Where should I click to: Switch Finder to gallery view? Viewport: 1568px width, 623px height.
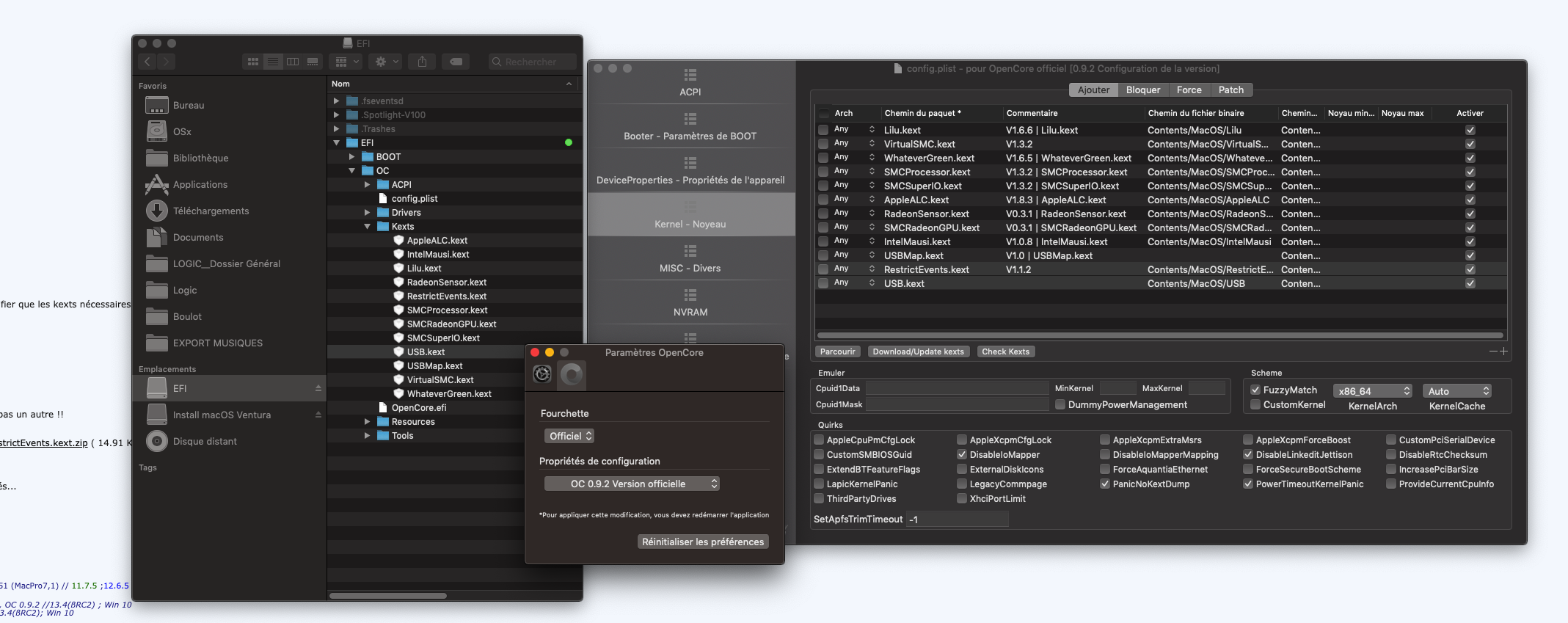313,62
